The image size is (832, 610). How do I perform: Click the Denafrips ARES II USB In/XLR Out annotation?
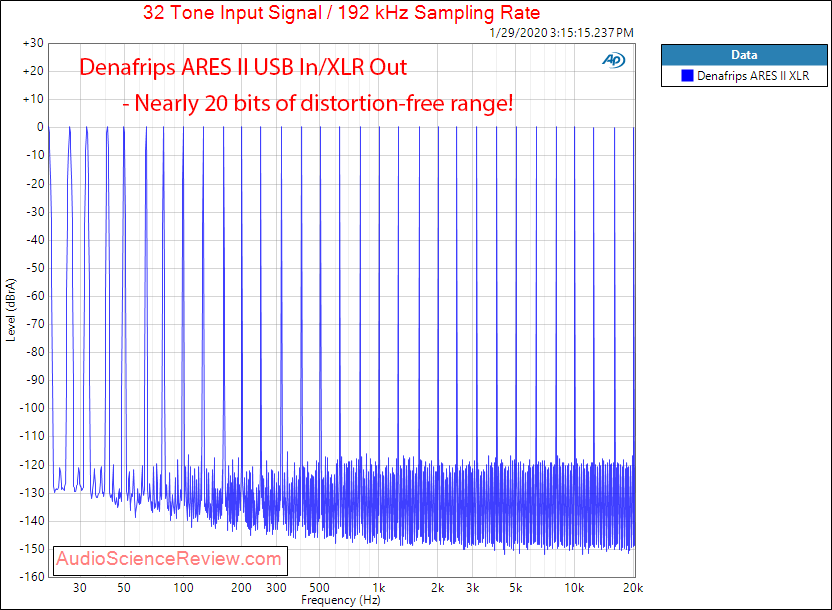(x=243, y=67)
